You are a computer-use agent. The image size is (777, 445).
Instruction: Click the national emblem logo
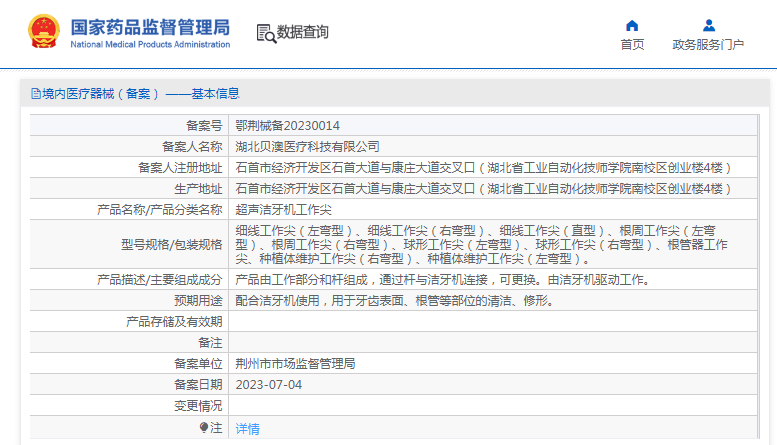click(44, 31)
